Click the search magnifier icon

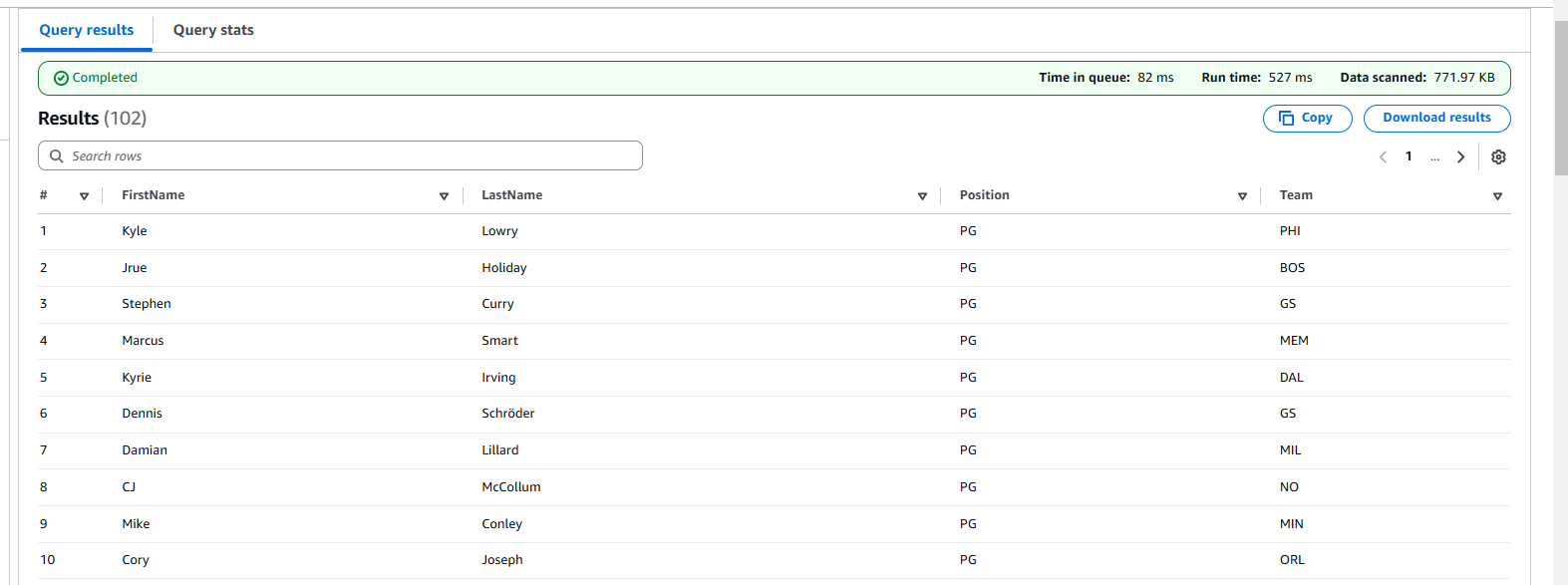pos(57,155)
